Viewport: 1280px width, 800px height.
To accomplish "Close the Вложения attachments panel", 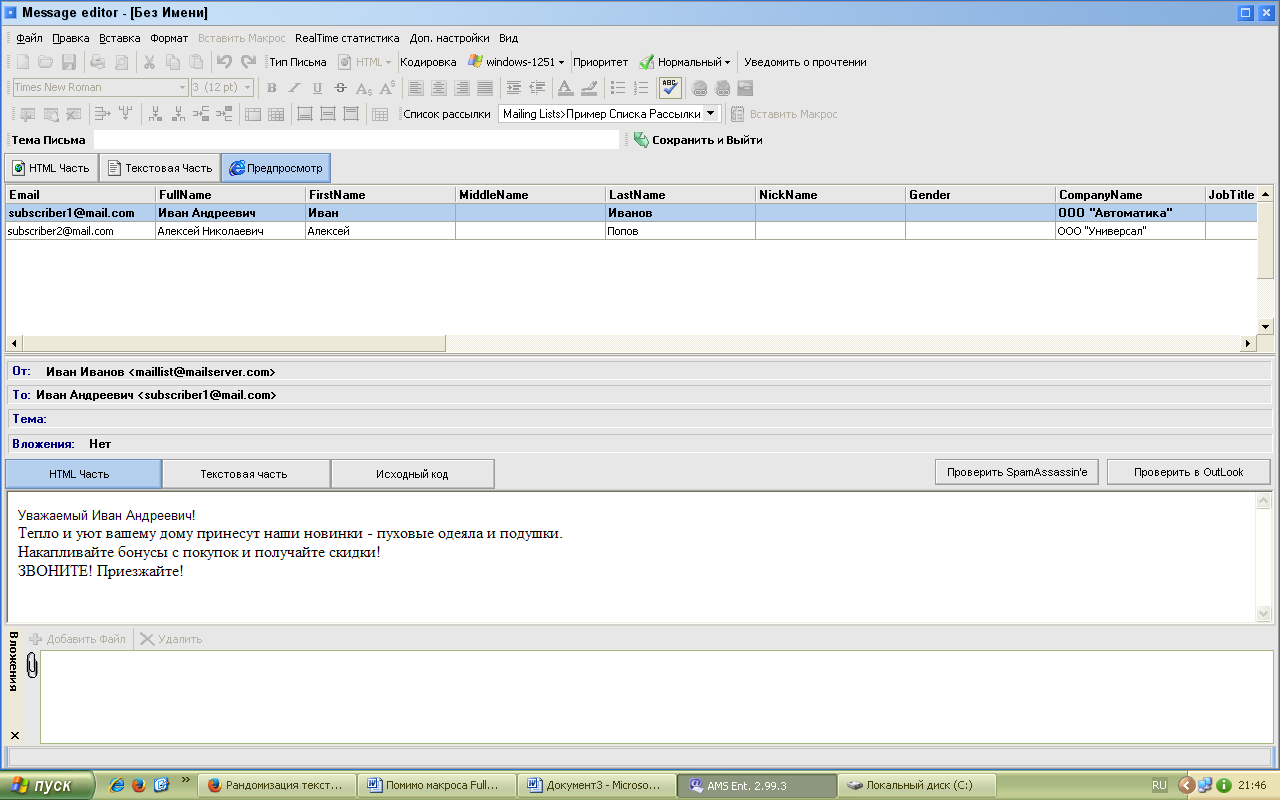I will tap(14, 735).
